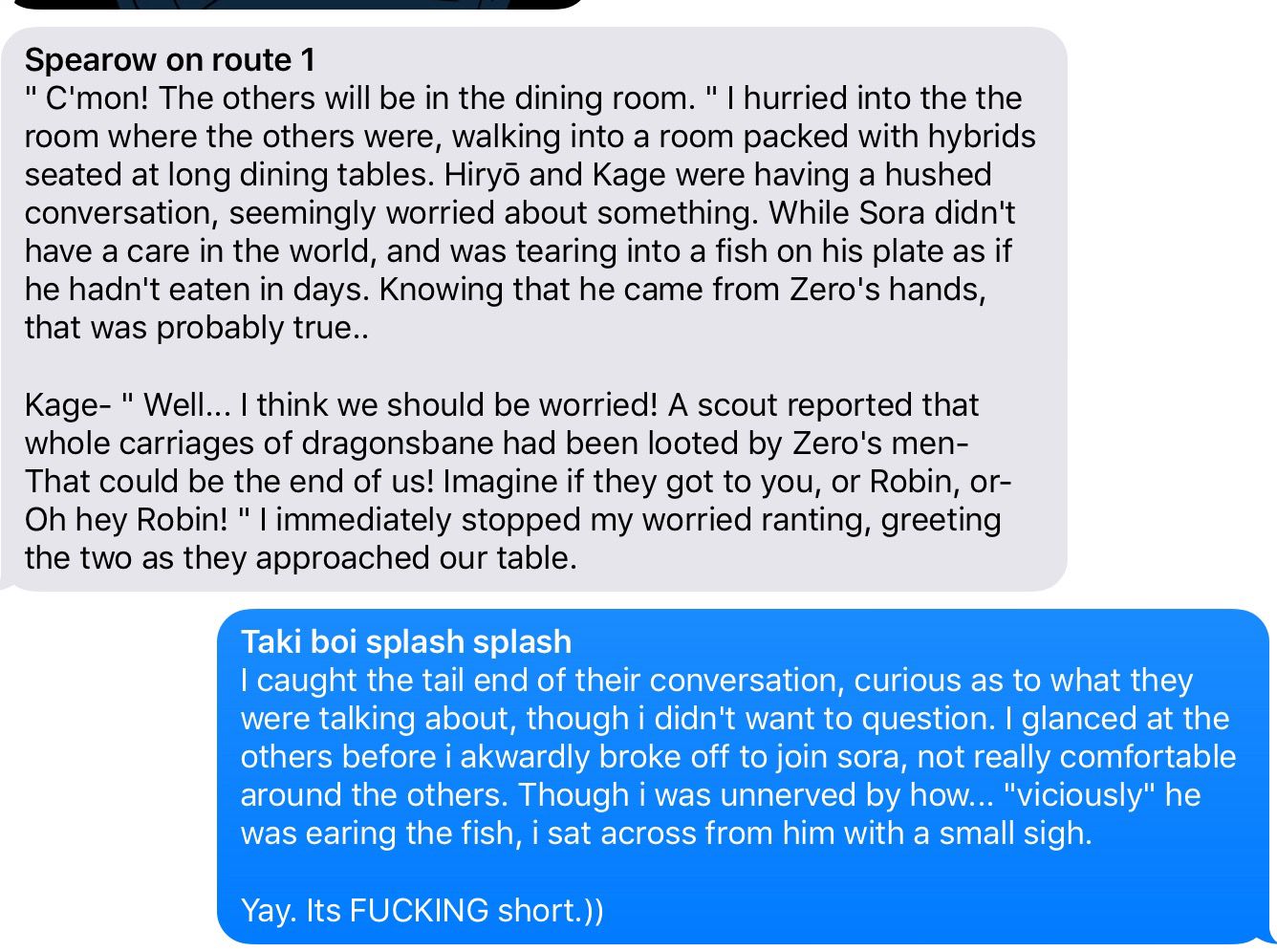Click the "Yay. Its FUCKING short.))" line
Image resolution: width=1277 pixels, height=952 pixels.
point(422,910)
